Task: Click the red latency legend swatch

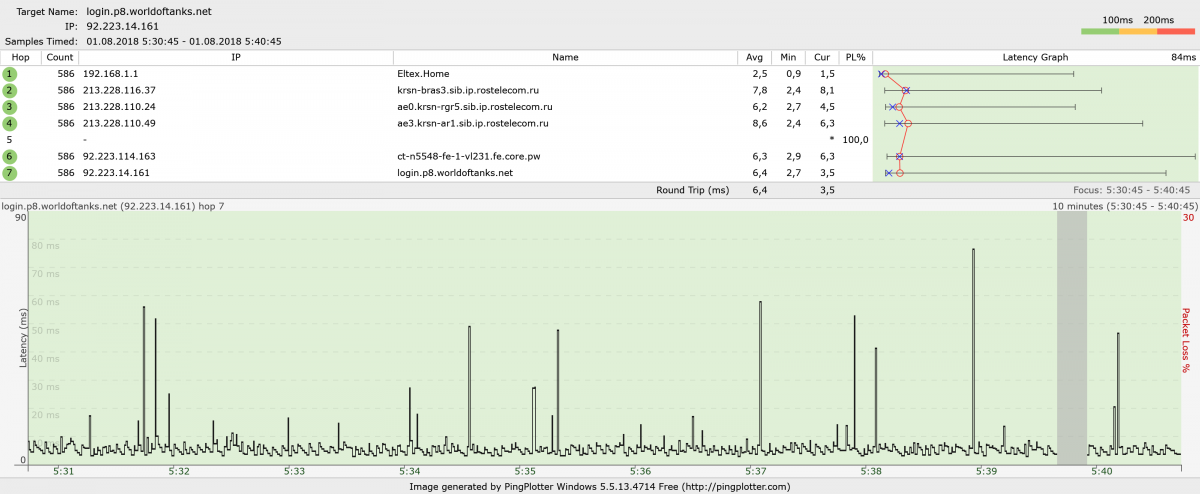Action: pyautogui.click(x=1176, y=32)
